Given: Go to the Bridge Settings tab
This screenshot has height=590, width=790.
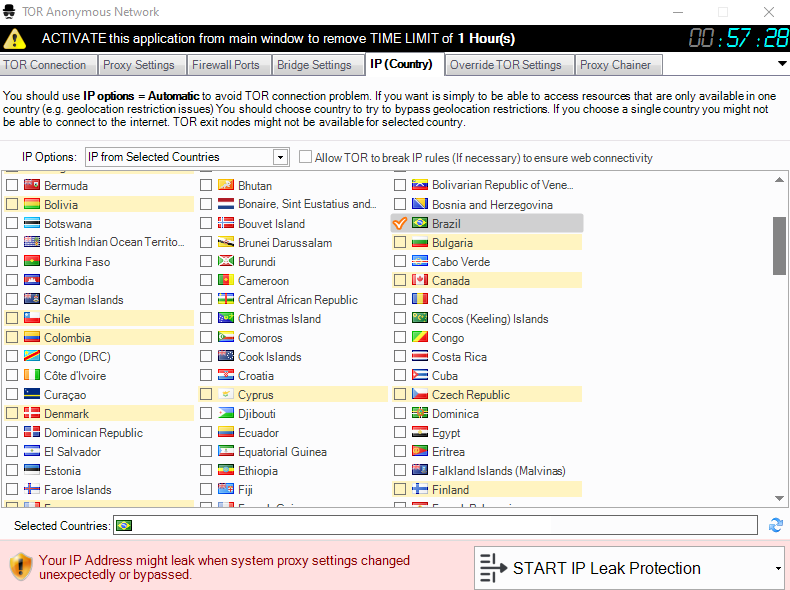Looking at the screenshot, I should pyautogui.click(x=317, y=65).
